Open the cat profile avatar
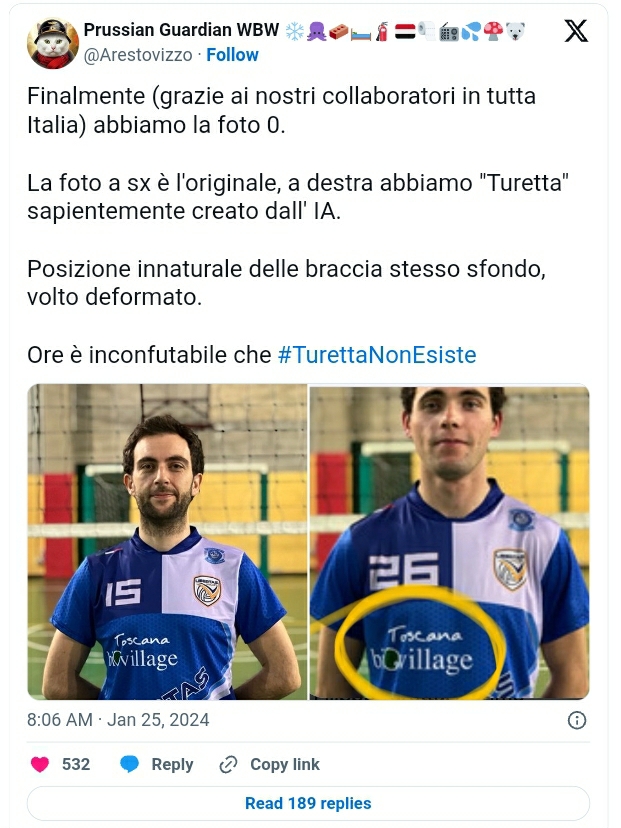Viewport: 621px width, 828px height. (53, 43)
